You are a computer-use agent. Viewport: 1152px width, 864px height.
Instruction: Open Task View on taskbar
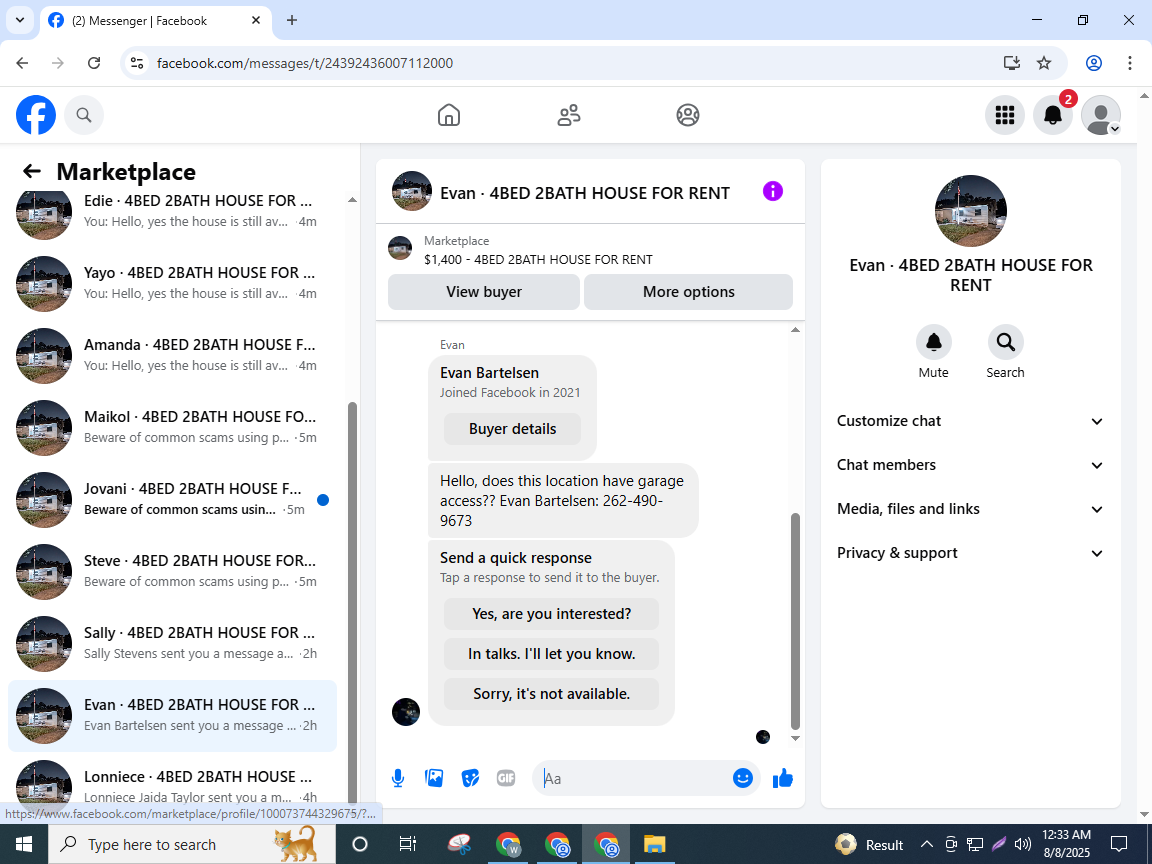[x=407, y=844]
